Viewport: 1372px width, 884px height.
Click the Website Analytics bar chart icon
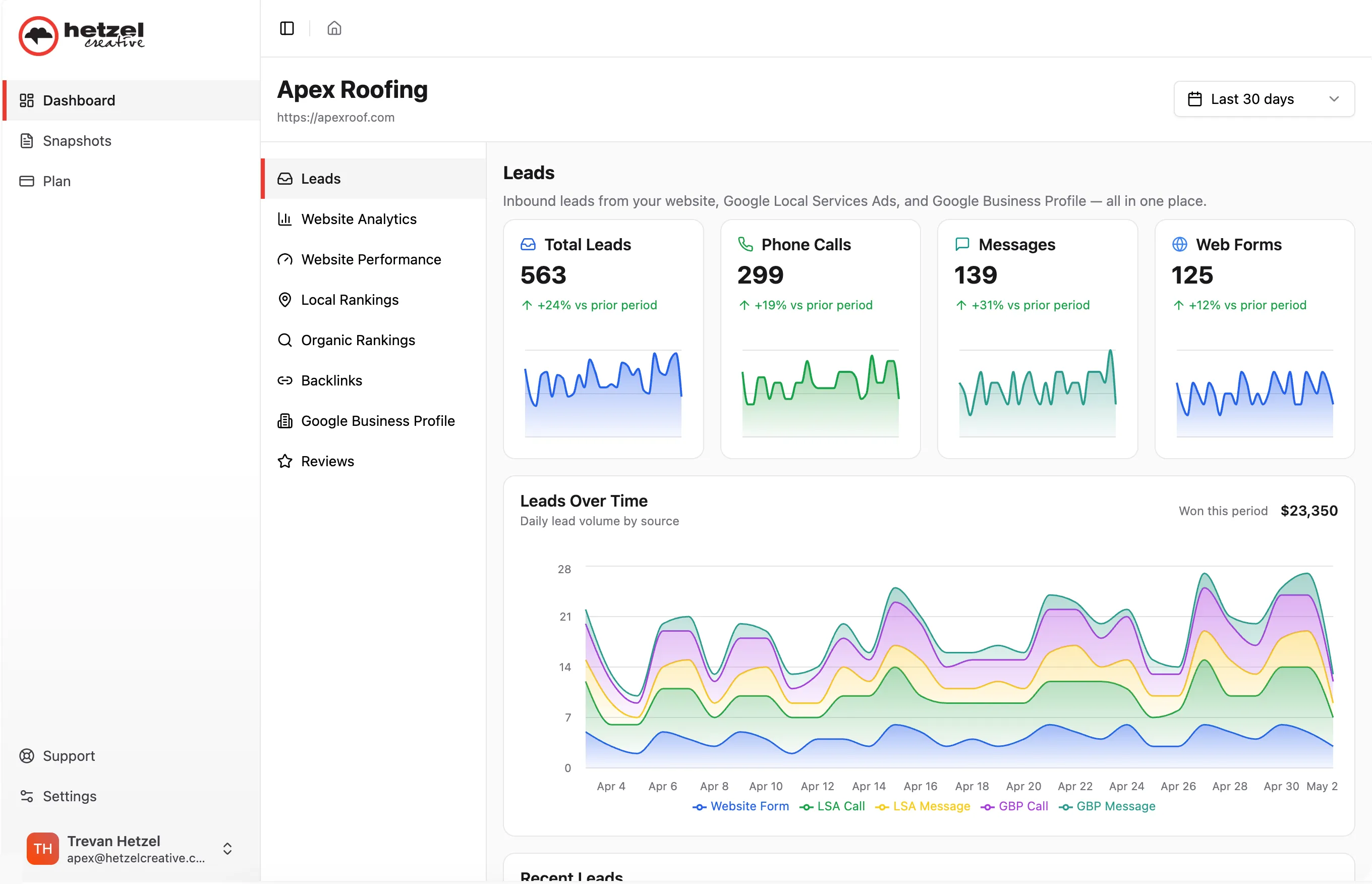[284, 218]
